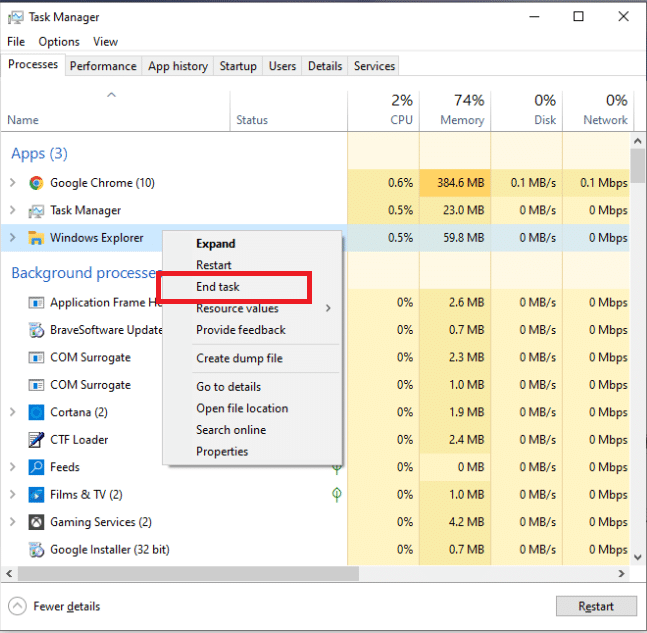Viewport: 647px width, 633px height.
Task: Click the vertical scrollbar up arrow
Action: pos(638,141)
